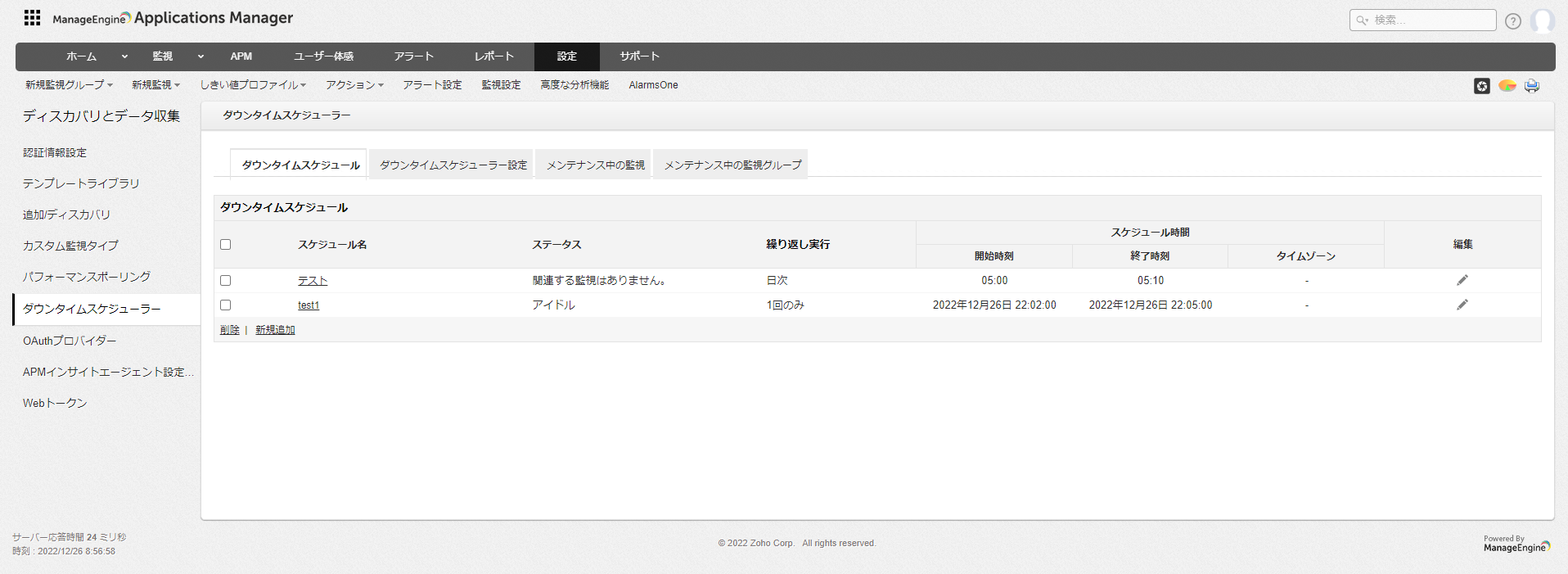Click the camera shutter snapshot icon

click(x=1481, y=86)
